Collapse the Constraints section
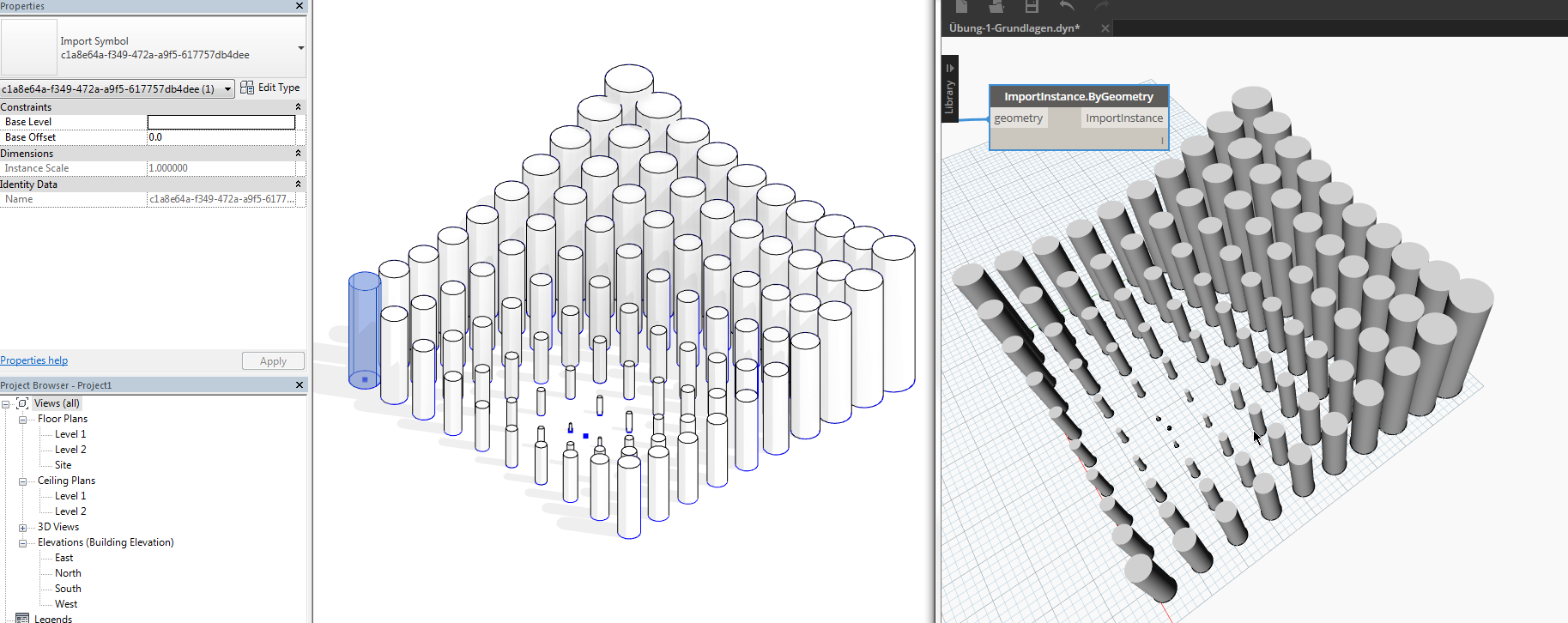Image resolution: width=1568 pixels, height=623 pixels. pos(298,107)
